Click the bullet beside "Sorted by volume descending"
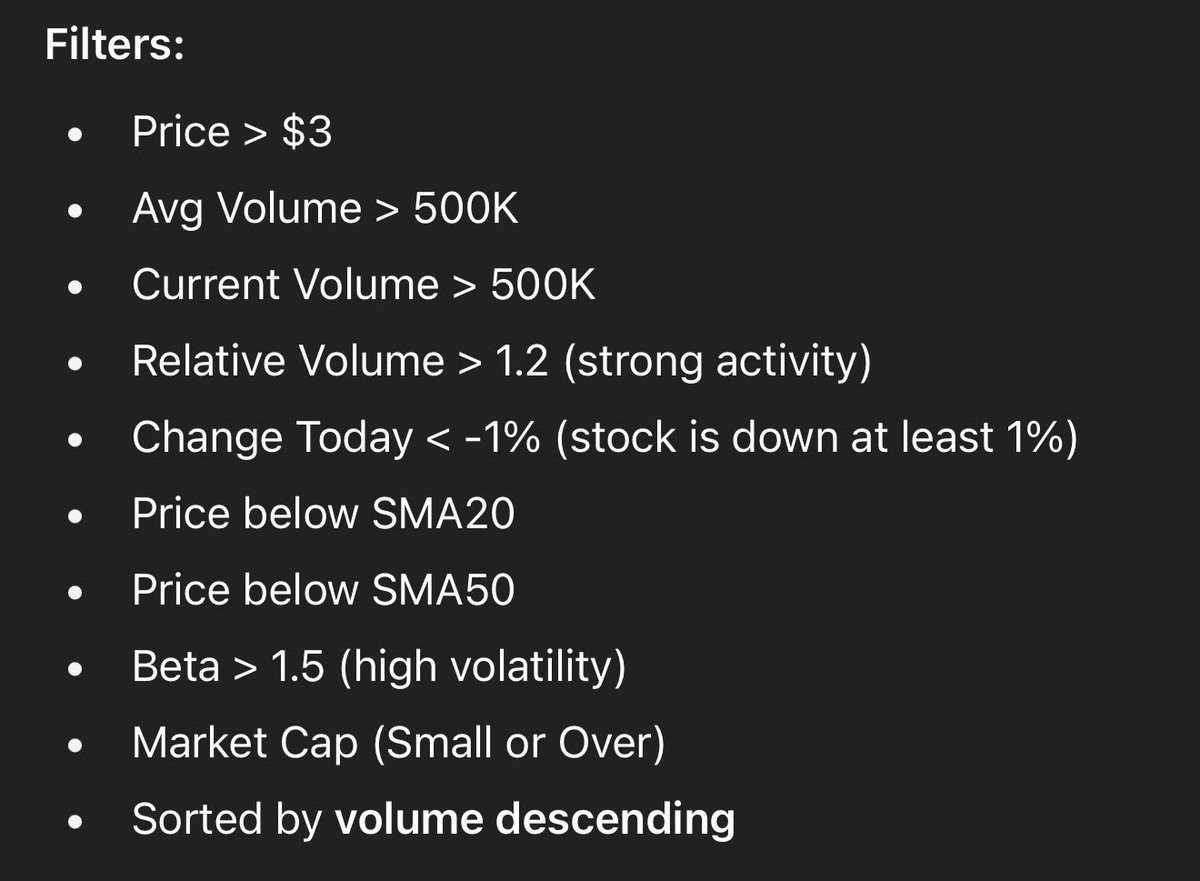The height and width of the screenshot is (881, 1200). pos(75,823)
